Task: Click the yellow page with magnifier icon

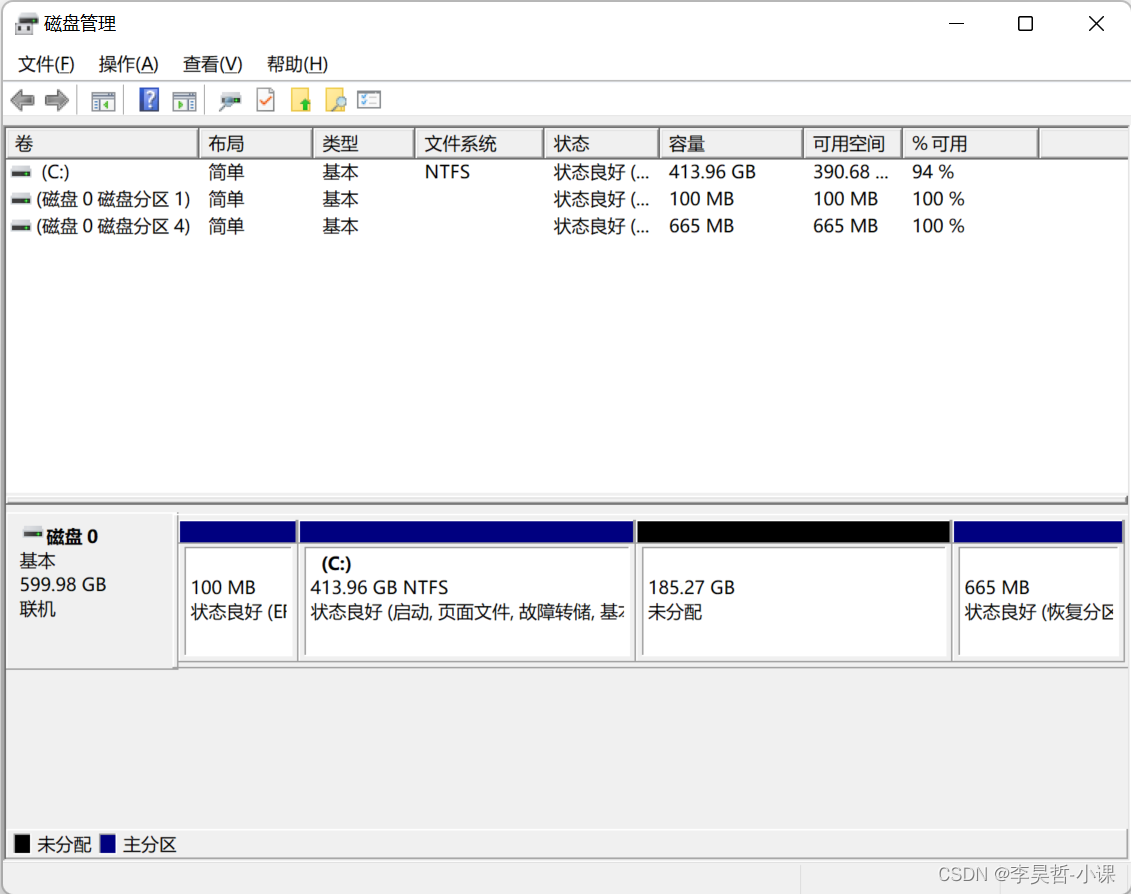Action: tap(335, 100)
